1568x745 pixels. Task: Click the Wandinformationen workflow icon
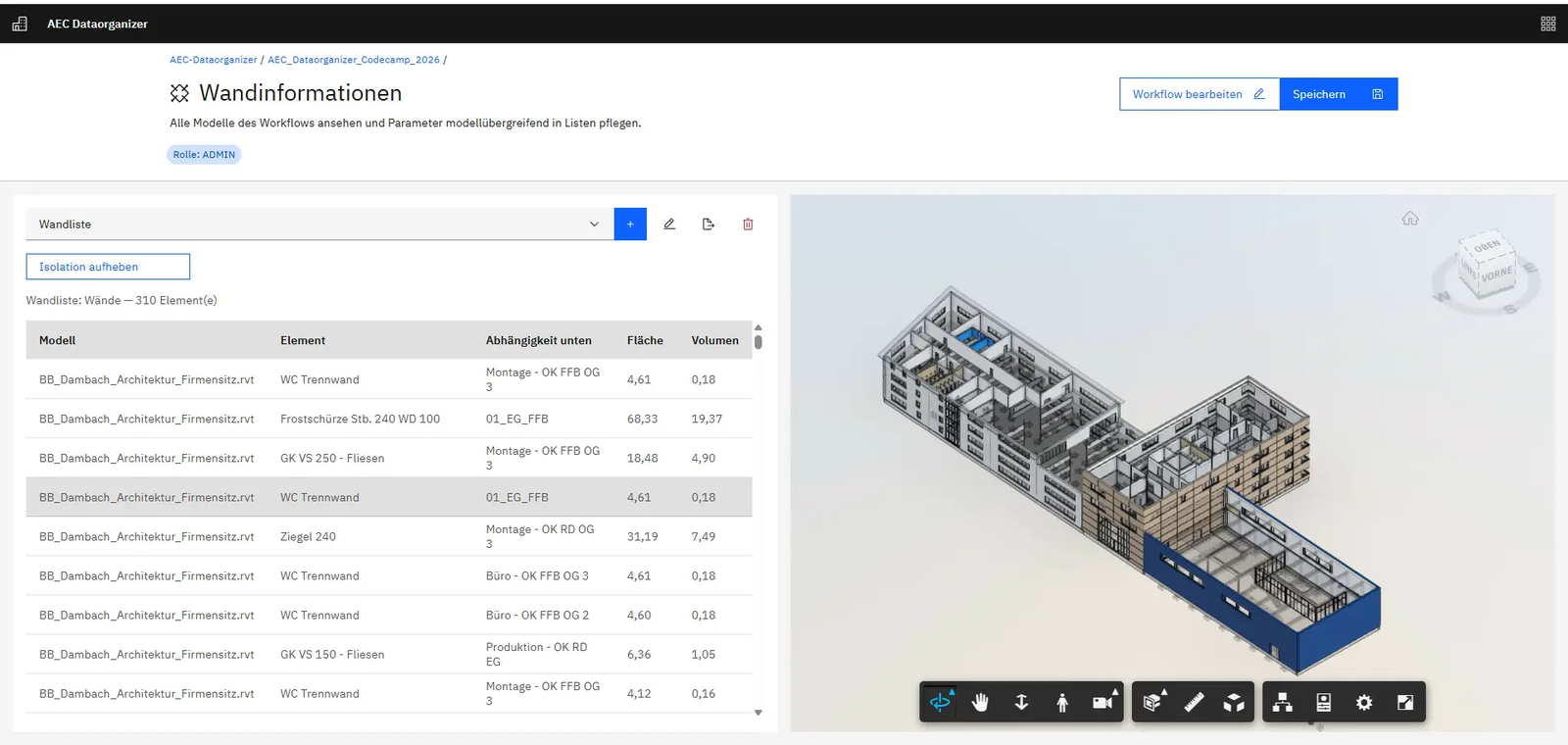click(179, 93)
